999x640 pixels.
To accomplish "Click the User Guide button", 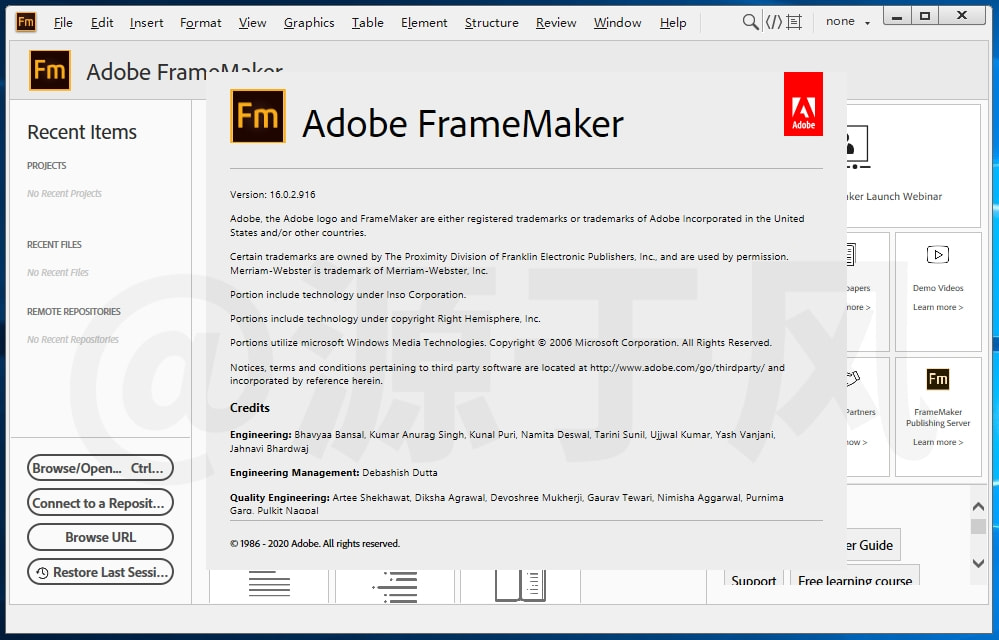I will pyautogui.click(x=873, y=545).
